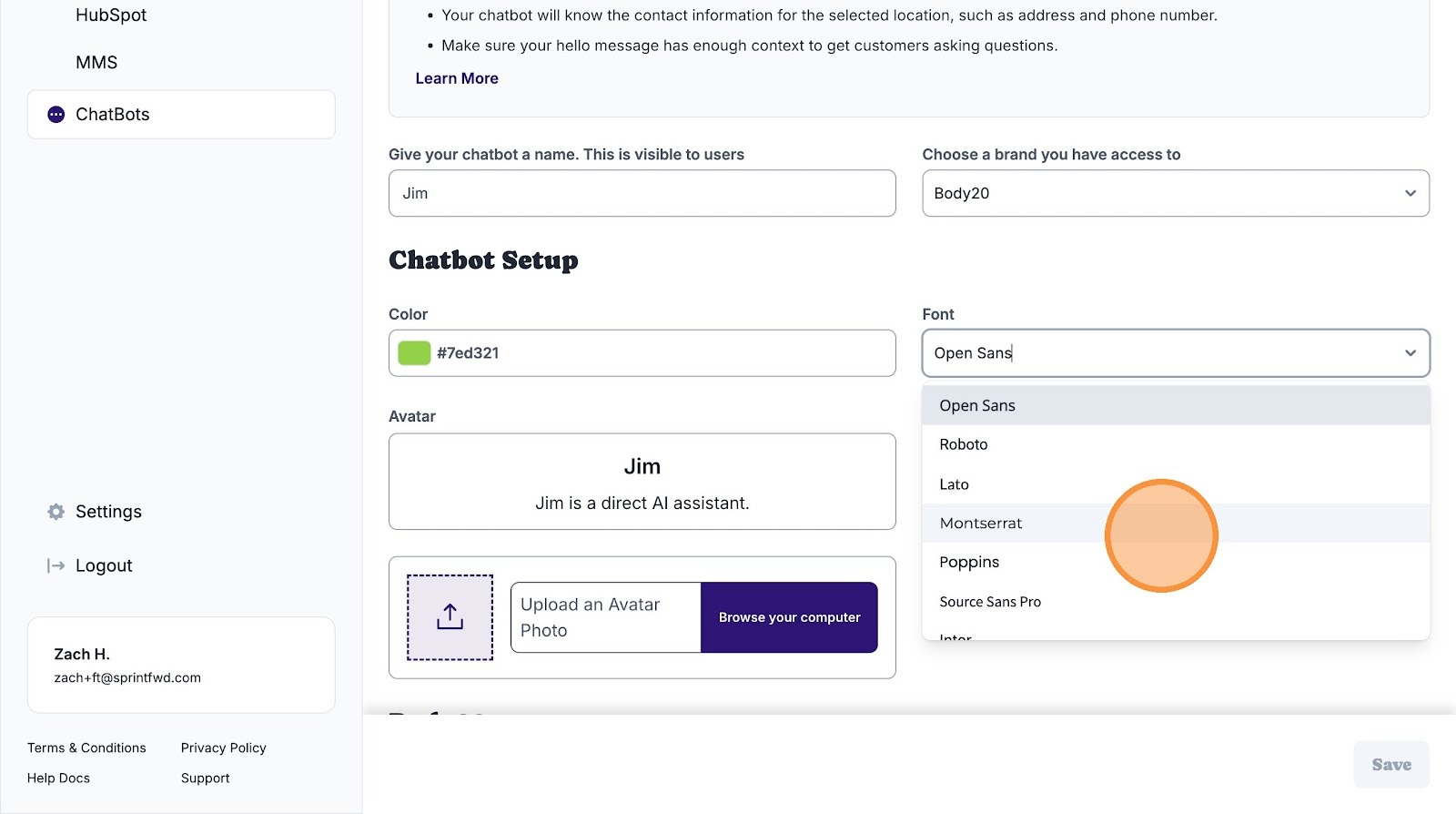
Task: Open HubSpot in the sidebar
Action: click(x=111, y=15)
